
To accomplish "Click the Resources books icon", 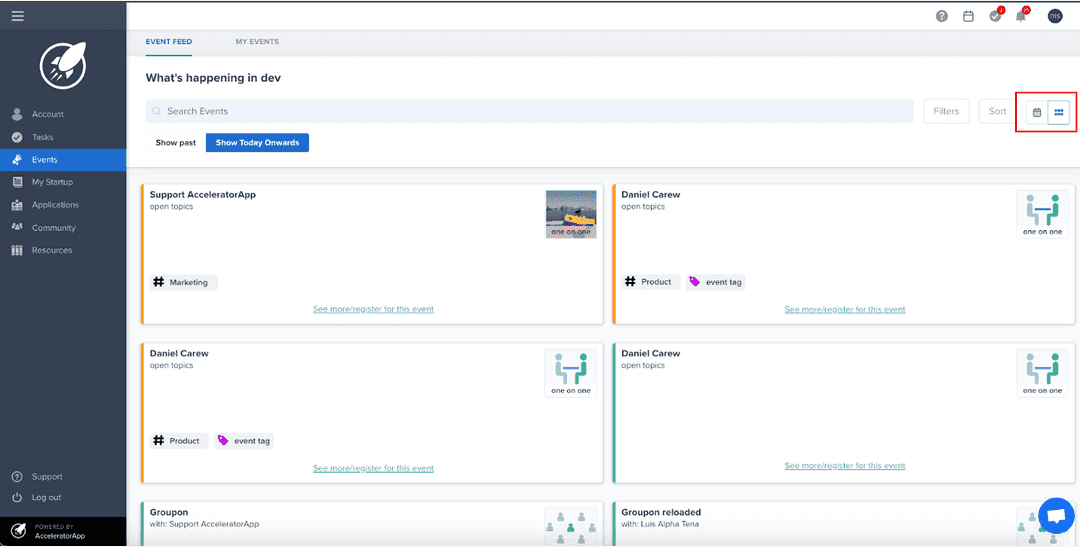I will tap(18, 250).
